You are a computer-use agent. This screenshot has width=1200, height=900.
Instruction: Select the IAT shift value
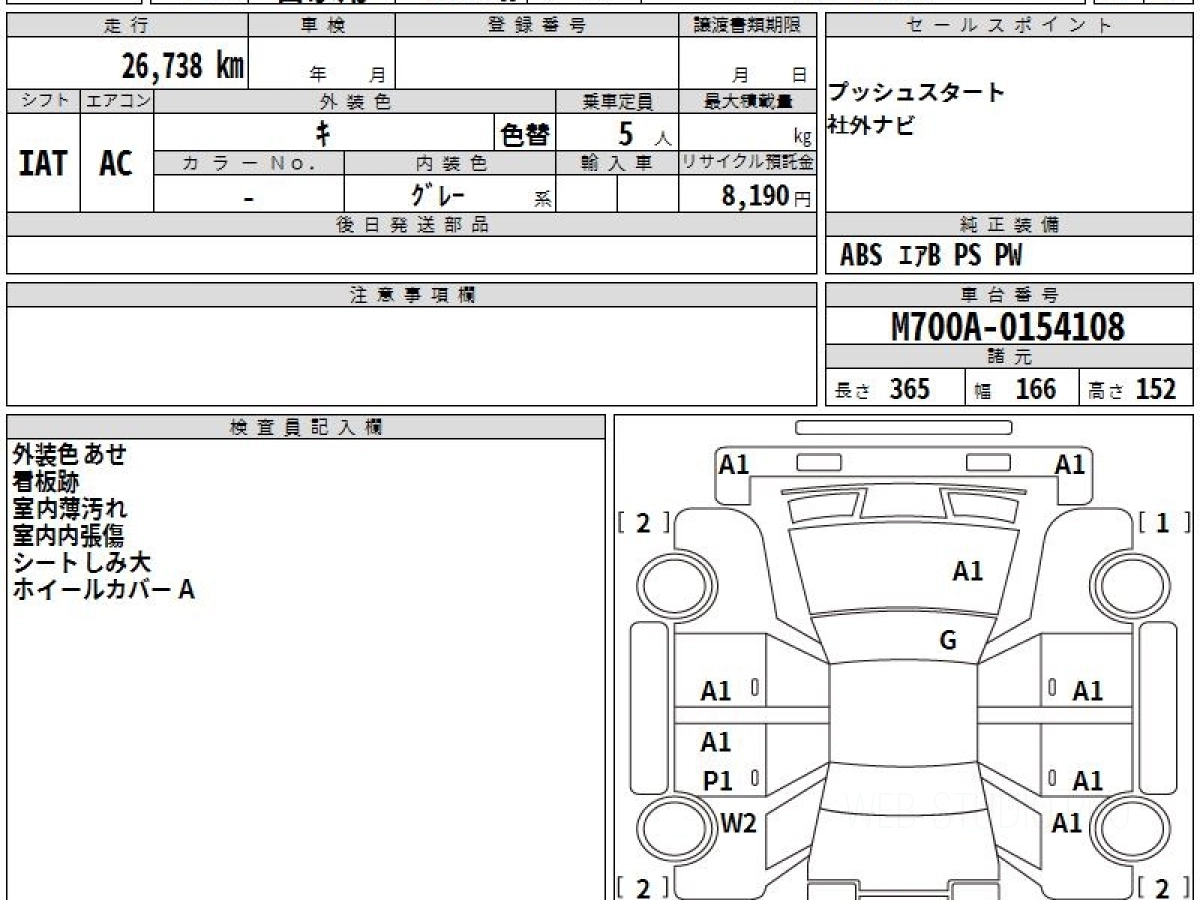click(x=43, y=163)
